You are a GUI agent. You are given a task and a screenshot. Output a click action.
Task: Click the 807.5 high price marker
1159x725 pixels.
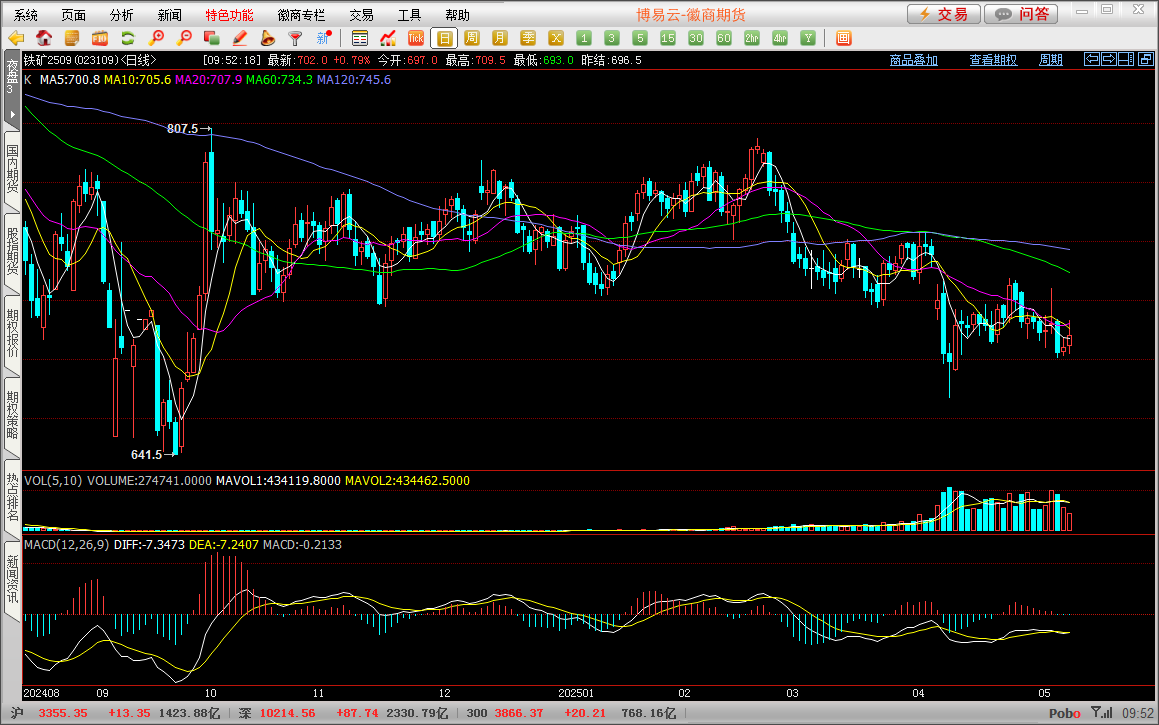[183, 129]
